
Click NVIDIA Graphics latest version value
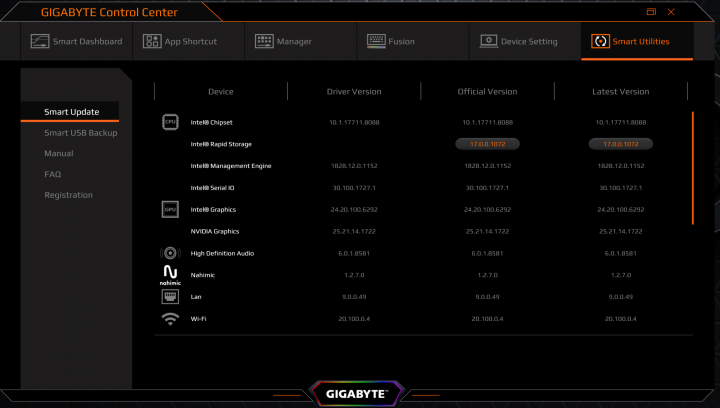tap(620, 231)
